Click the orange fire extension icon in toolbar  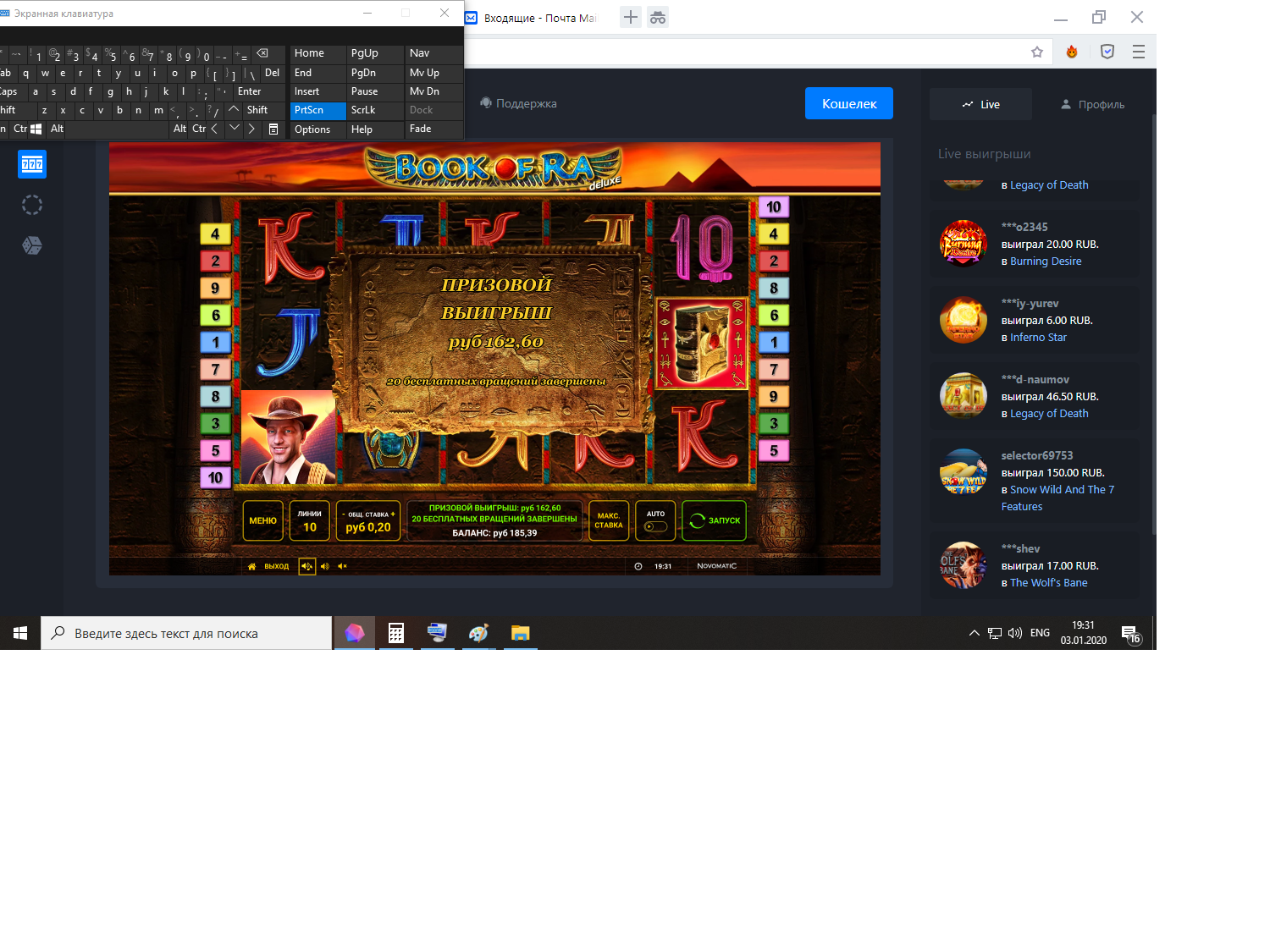click(1072, 52)
